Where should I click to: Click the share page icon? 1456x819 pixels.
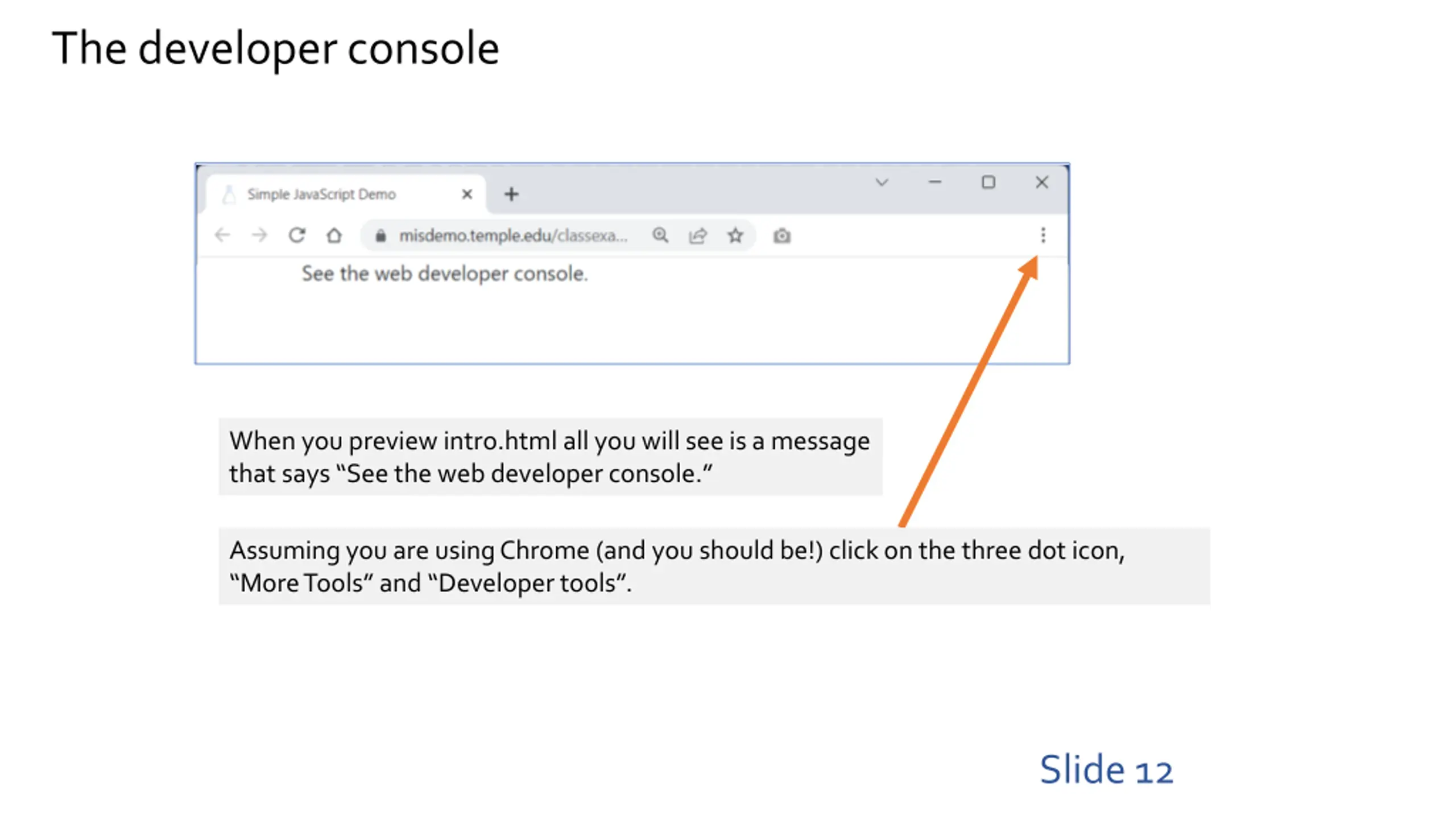(x=698, y=235)
